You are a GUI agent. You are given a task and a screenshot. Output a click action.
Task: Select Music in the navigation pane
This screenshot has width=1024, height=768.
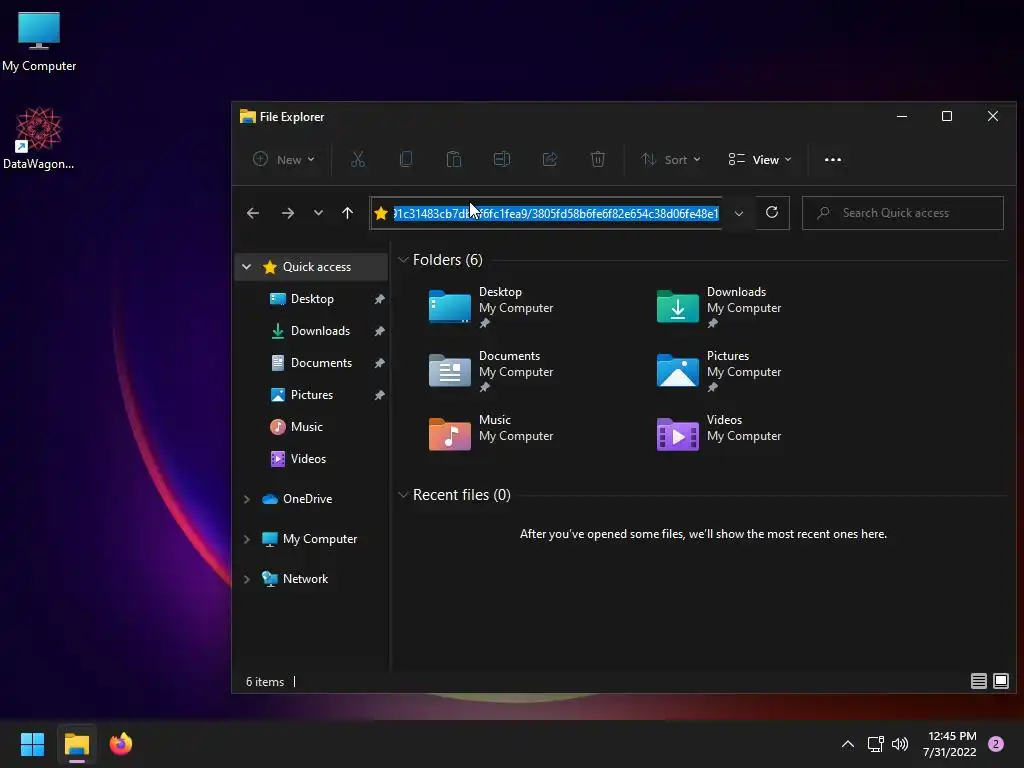pyautogui.click(x=306, y=426)
